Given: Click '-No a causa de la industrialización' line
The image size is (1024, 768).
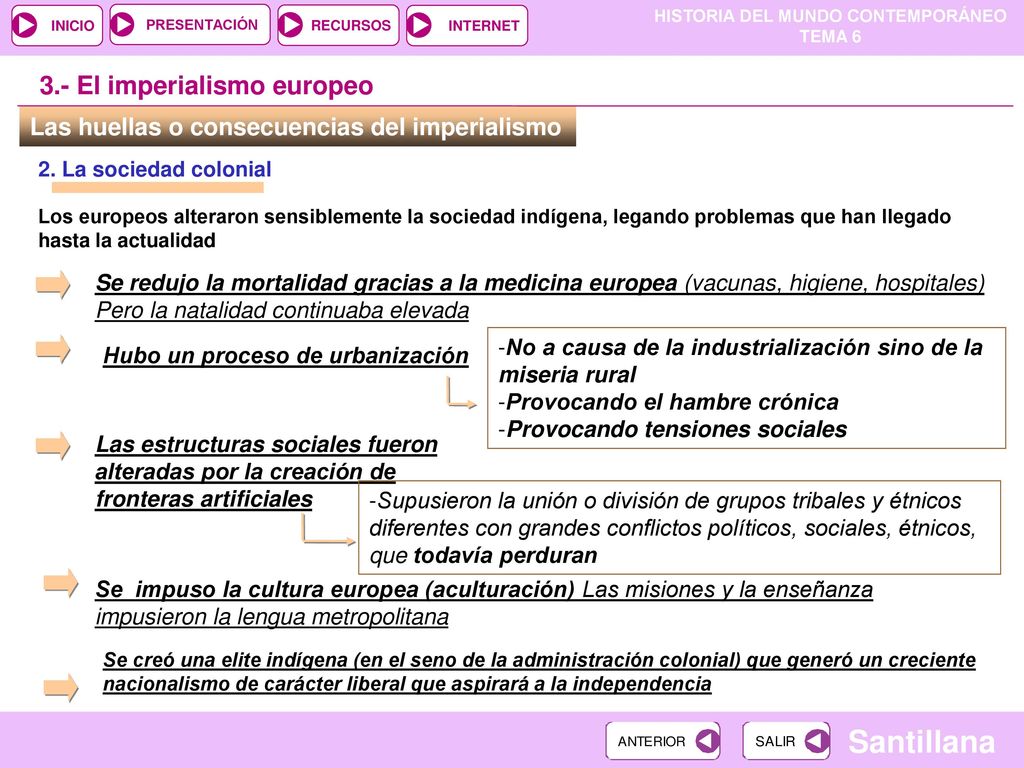Looking at the screenshot, I should click(741, 347).
